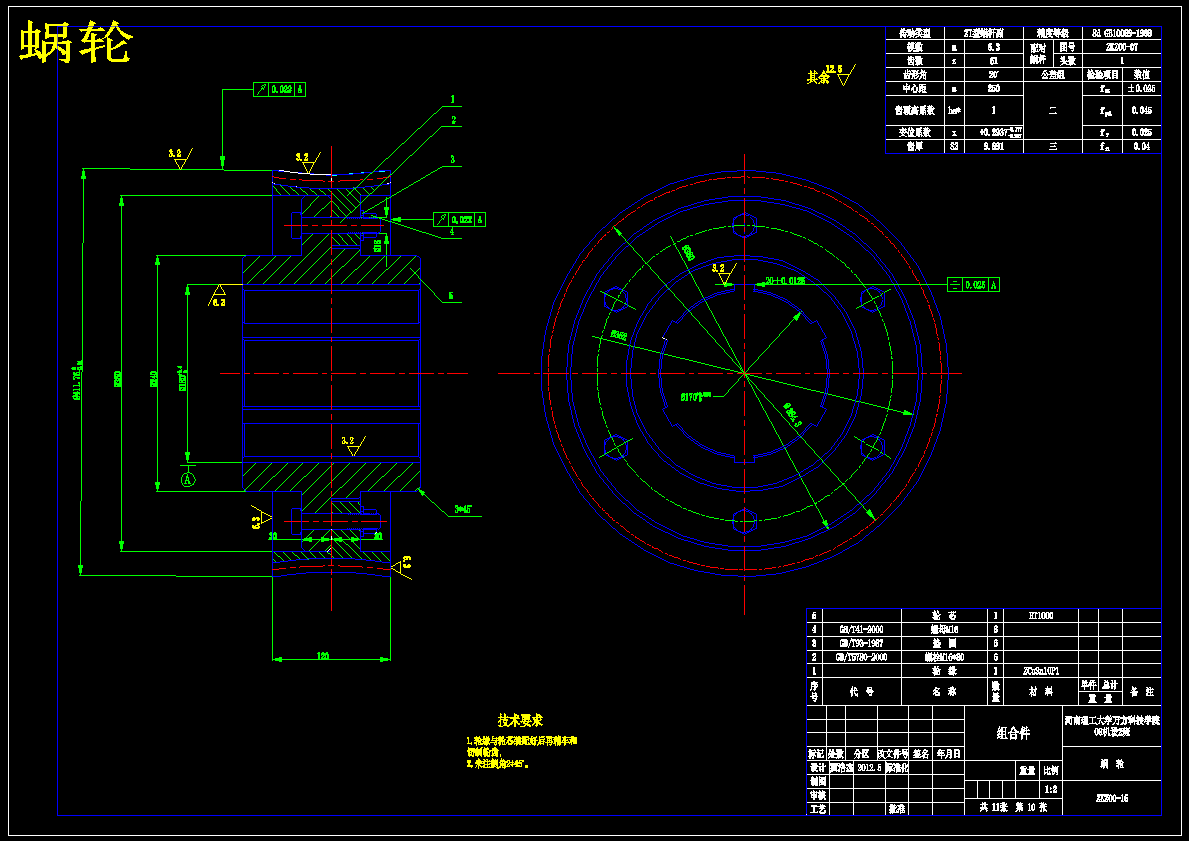Viewport: 1189px width, 841px height.
Task: Click the 6.3 roughness symbol near bore
Action: pyautogui.click(x=218, y=294)
